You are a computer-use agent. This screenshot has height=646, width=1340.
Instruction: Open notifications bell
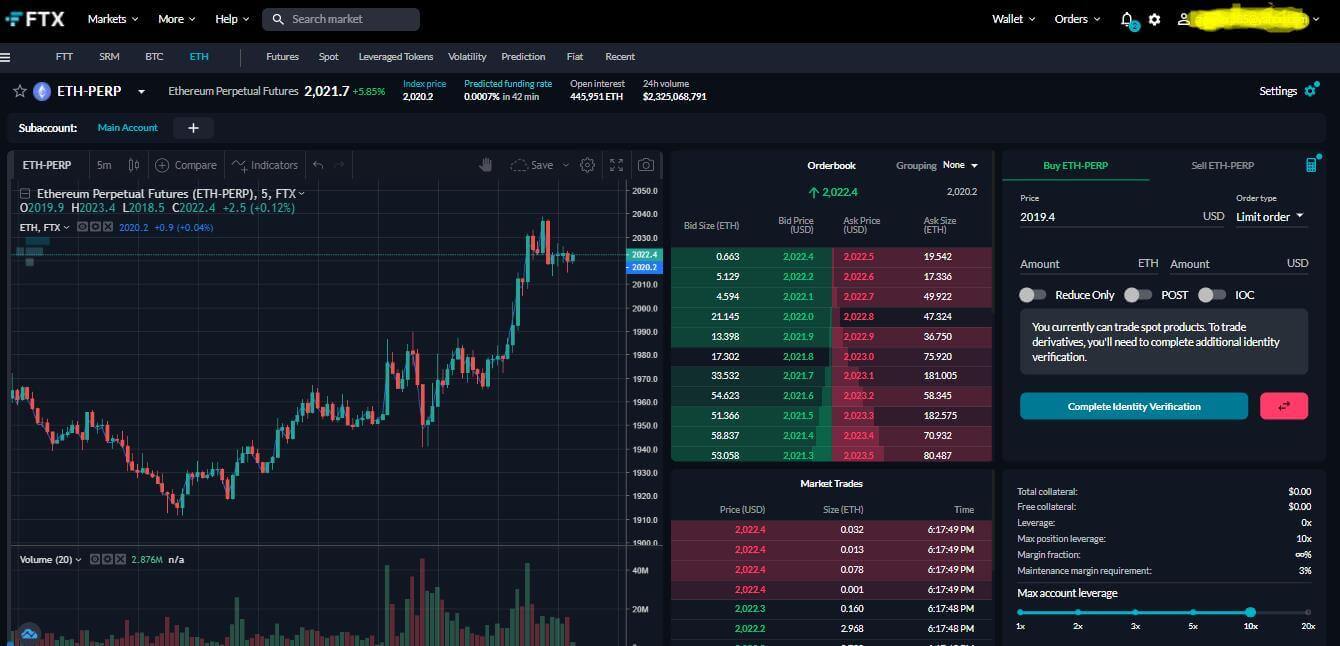(1127, 19)
